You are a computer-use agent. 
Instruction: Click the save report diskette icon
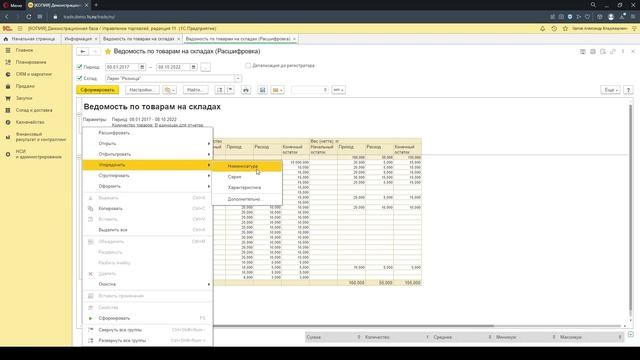coord(262,90)
